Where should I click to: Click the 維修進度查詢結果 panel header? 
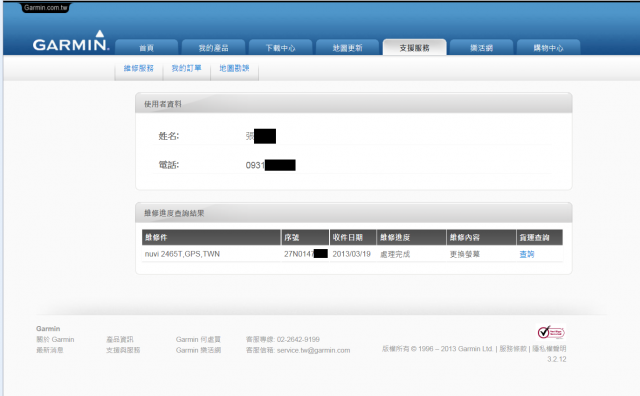(353, 213)
